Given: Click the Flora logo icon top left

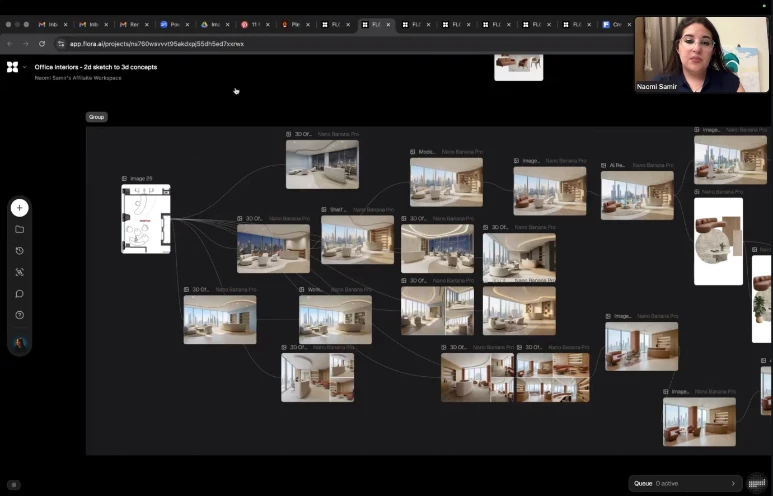Looking at the screenshot, I should pos(12,67).
